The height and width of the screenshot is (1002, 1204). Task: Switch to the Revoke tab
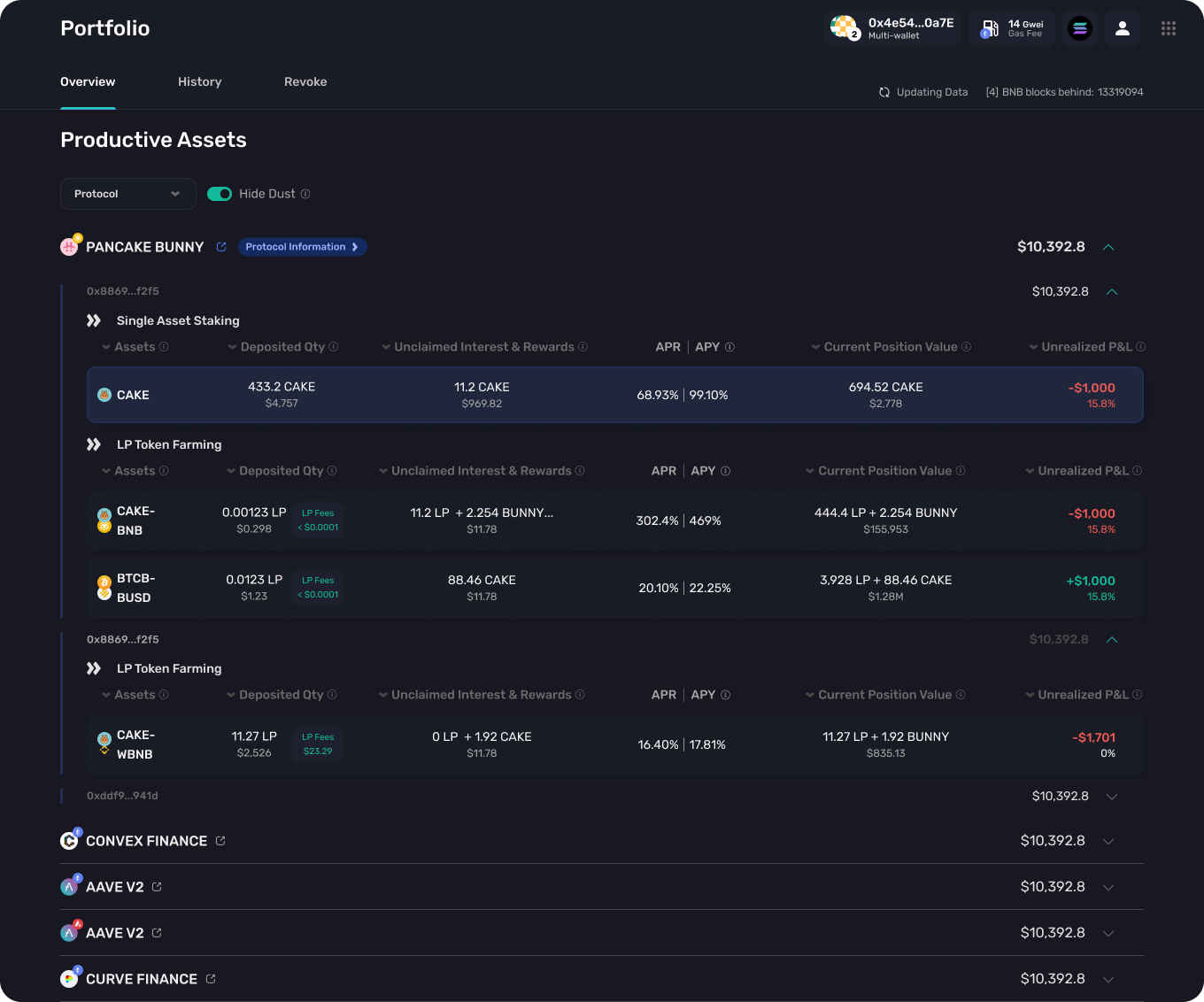(x=305, y=81)
